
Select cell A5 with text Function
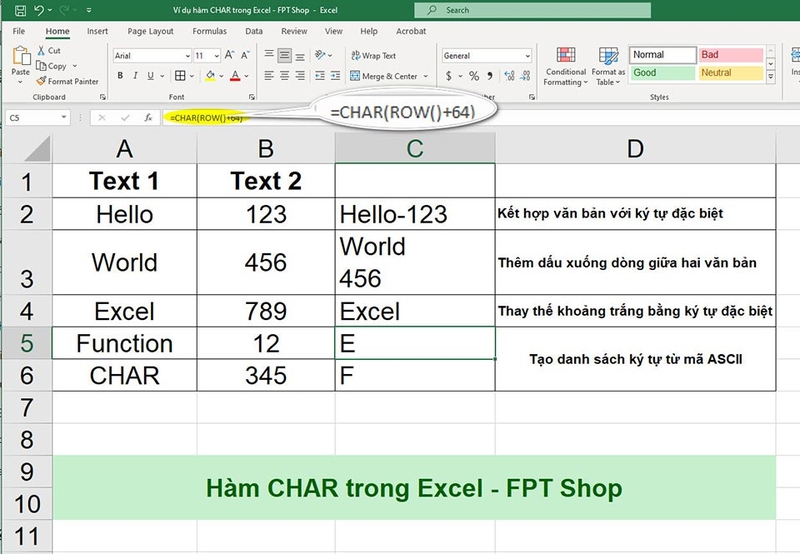(124, 343)
